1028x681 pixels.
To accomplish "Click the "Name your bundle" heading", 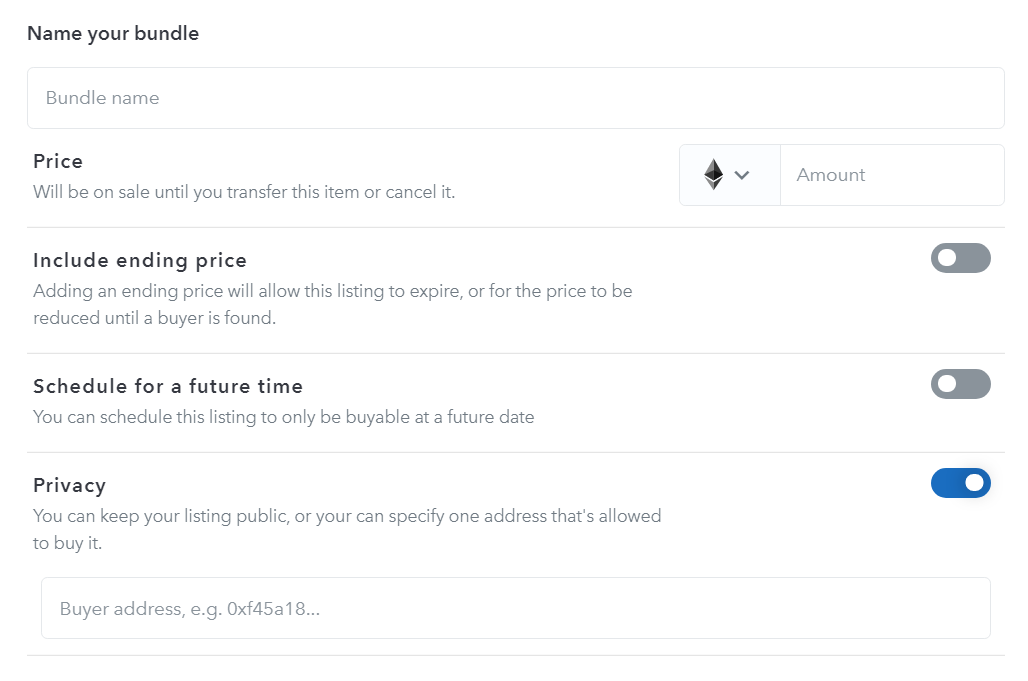I will tap(113, 33).
